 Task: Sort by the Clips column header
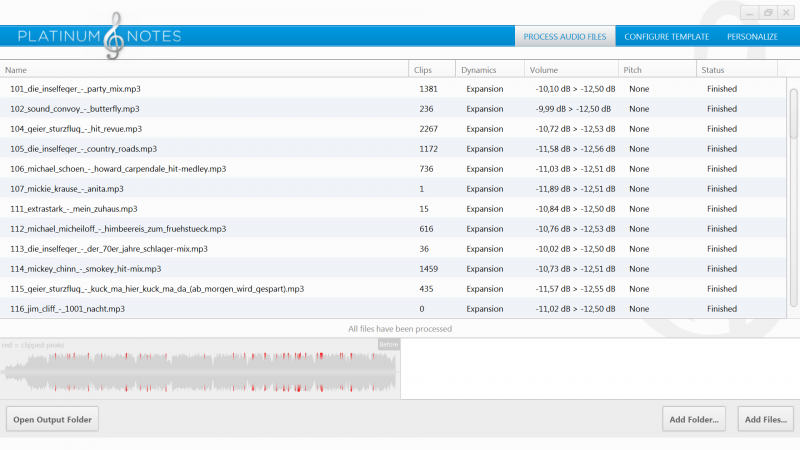point(432,70)
